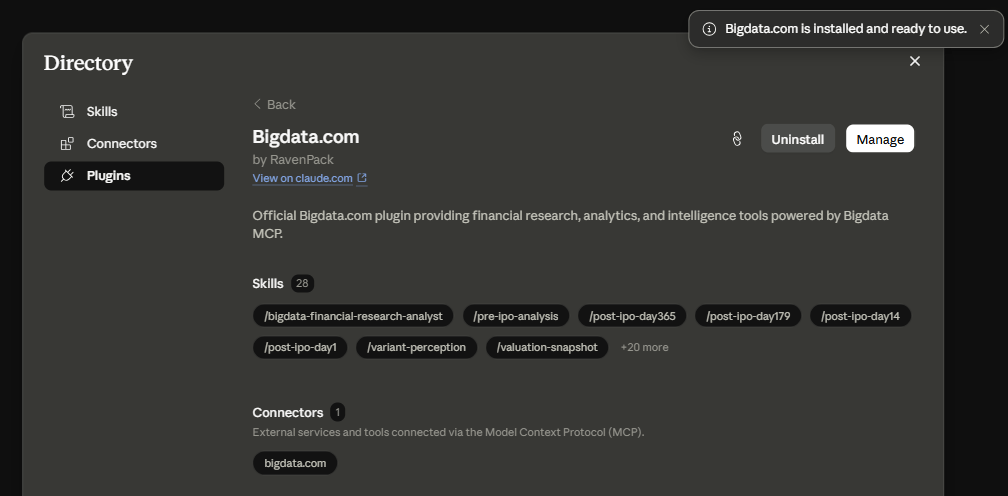The width and height of the screenshot is (1008, 496).
Task: Click the Connectors grid icon in sidebar
Action: tap(67, 144)
